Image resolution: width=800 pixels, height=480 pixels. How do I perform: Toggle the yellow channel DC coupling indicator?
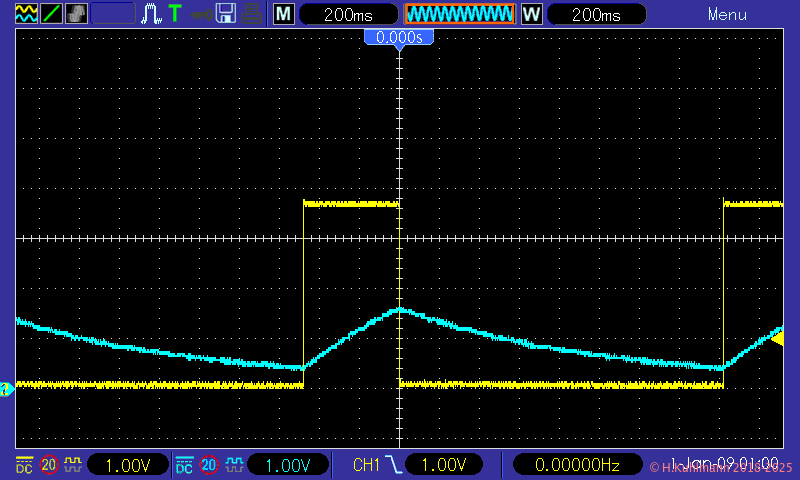pyautogui.click(x=24, y=465)
